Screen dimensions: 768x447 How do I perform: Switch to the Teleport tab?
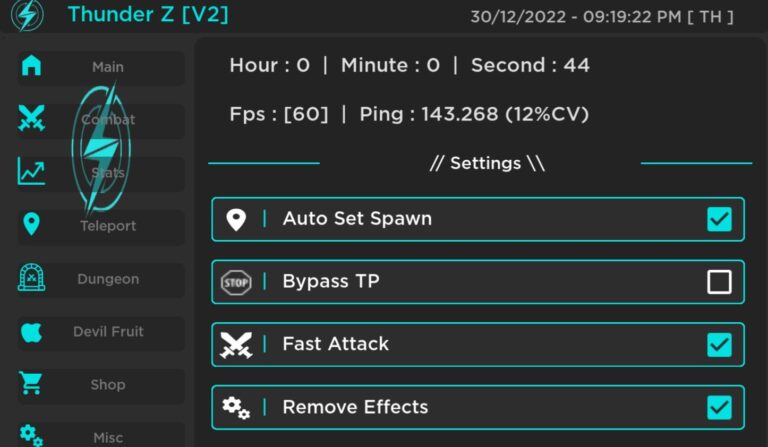[x=108, y=226]
